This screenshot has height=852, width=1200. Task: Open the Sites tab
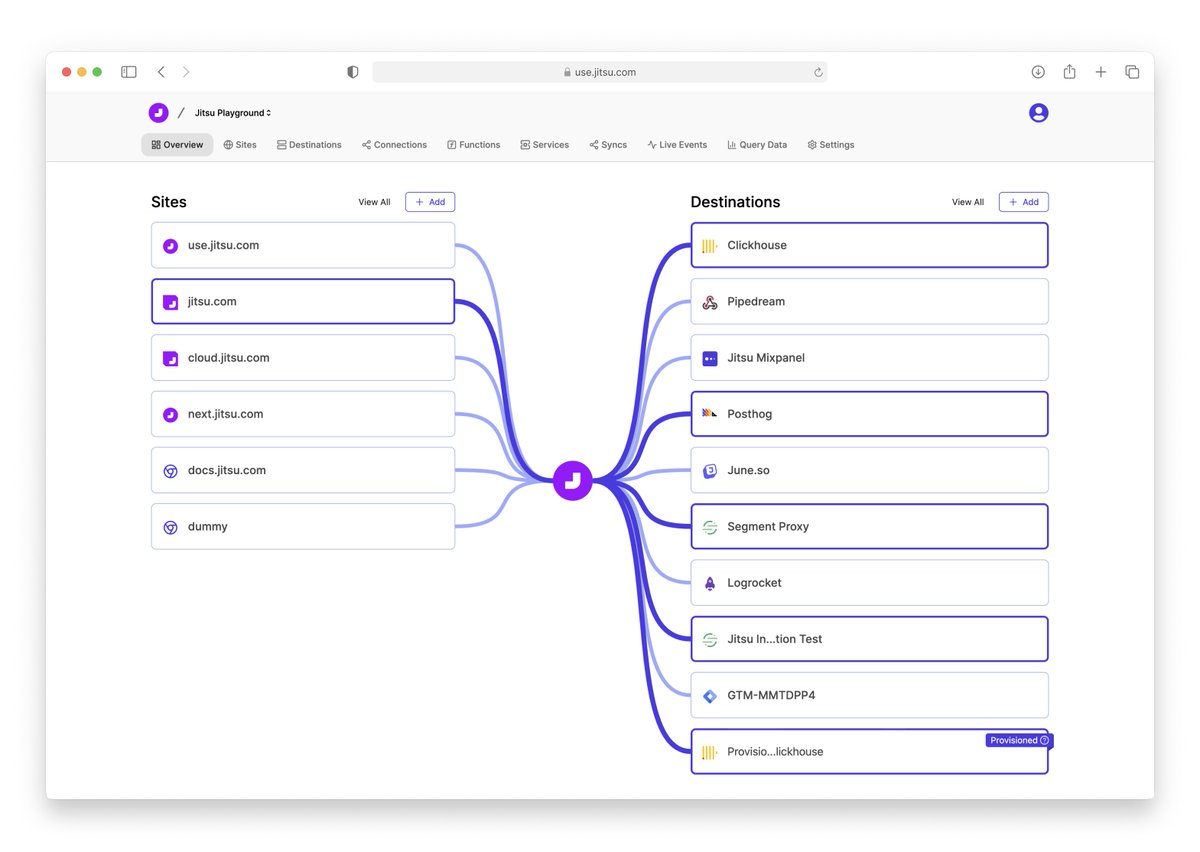[x=240, y=145]
